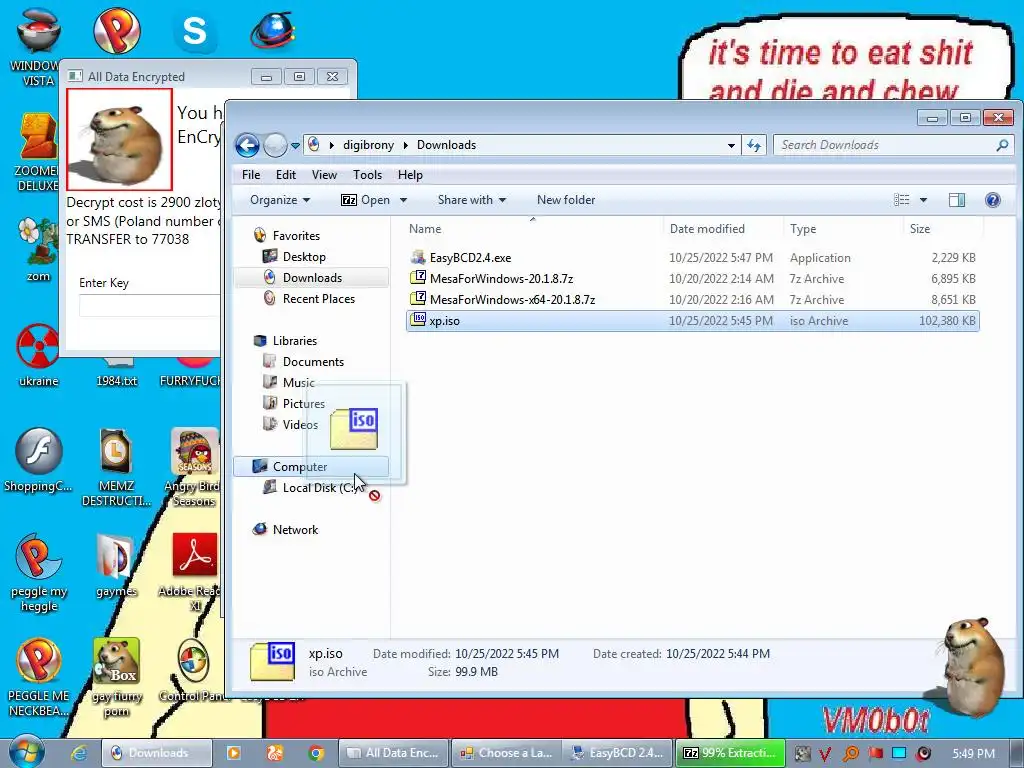Screen dimensions: 1024x768
Task: Click the magnifier icon in the search box
Action: click(1002, 145)
